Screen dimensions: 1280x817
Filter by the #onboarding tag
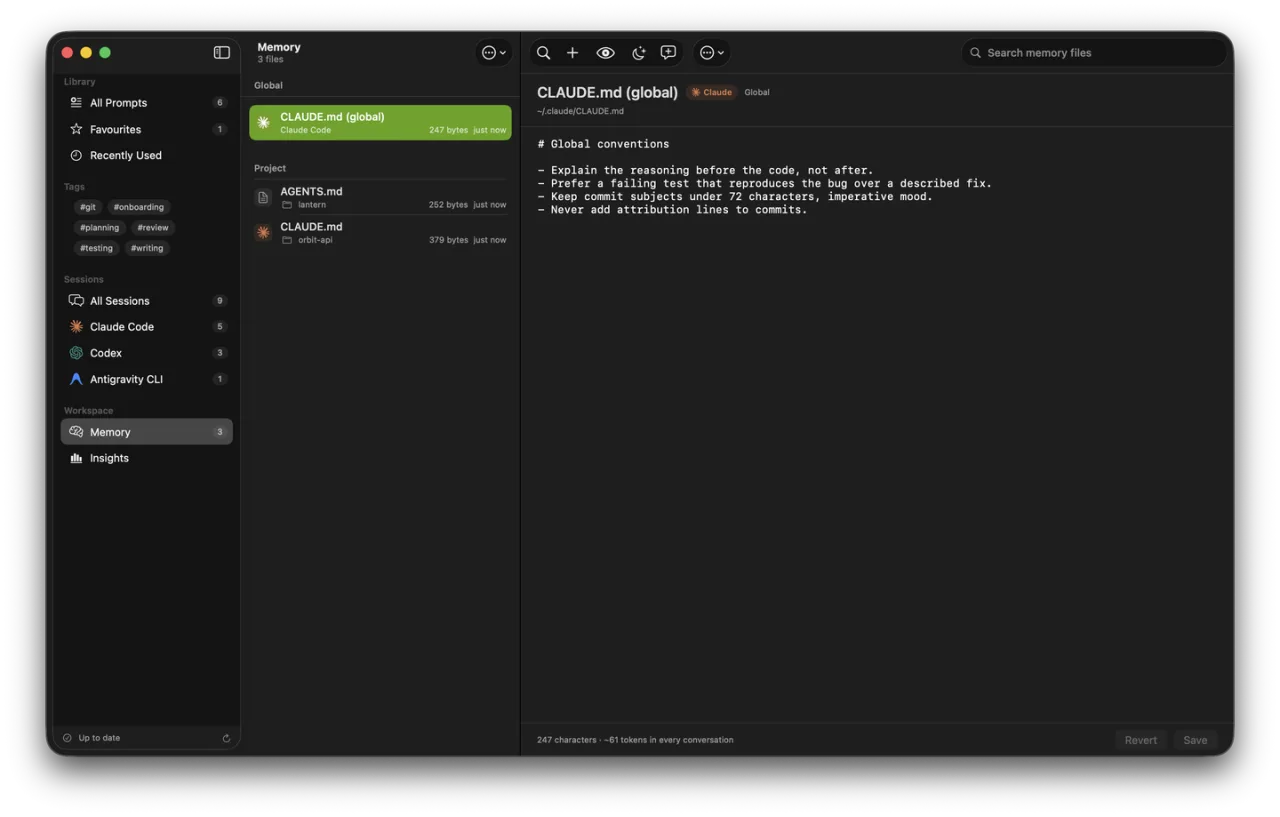pos(139,207)
